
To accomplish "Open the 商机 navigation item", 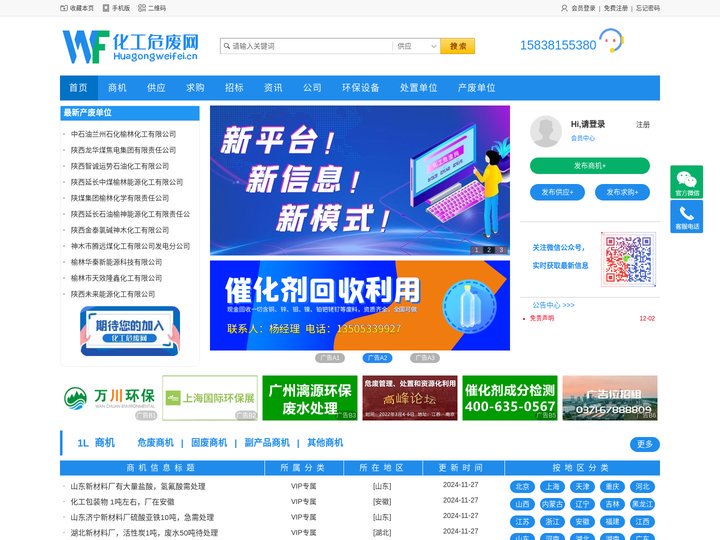I will [117, 88].
